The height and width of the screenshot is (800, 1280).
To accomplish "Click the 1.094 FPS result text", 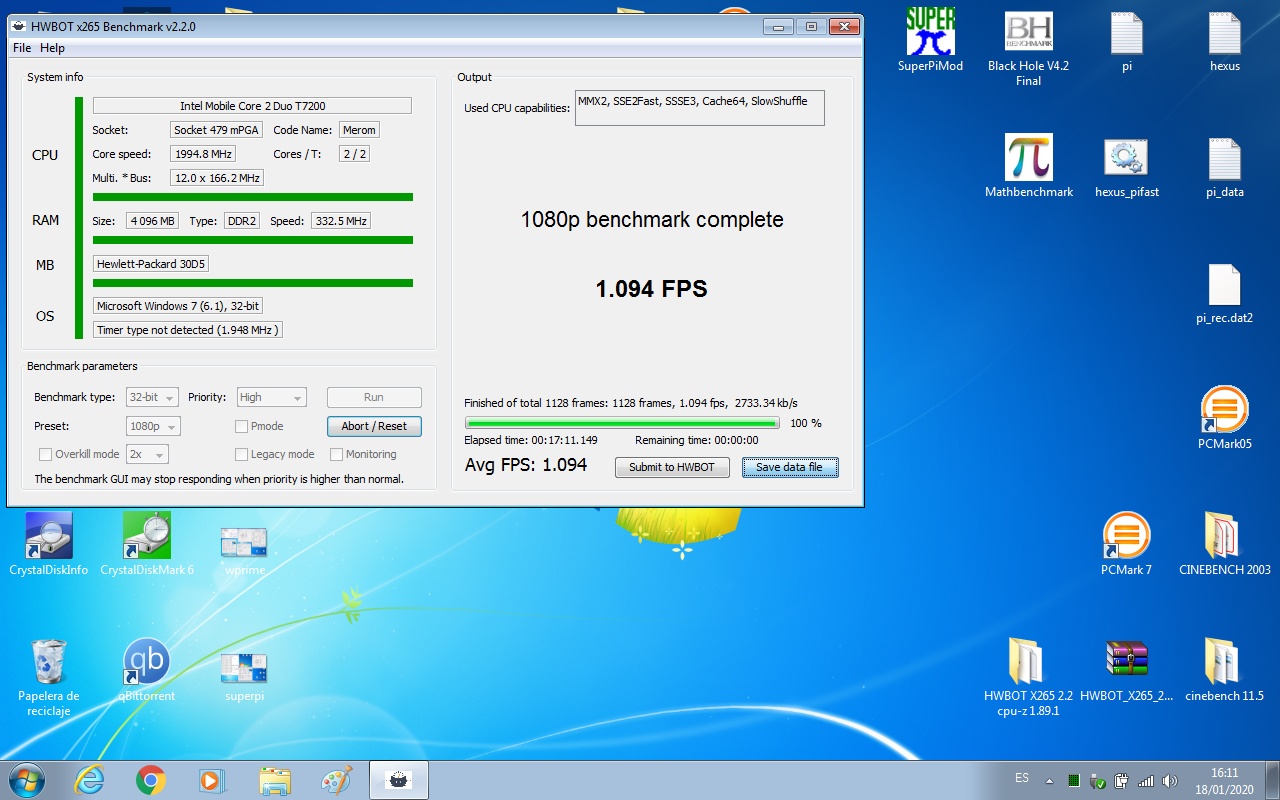I will (x=652, y=289).
